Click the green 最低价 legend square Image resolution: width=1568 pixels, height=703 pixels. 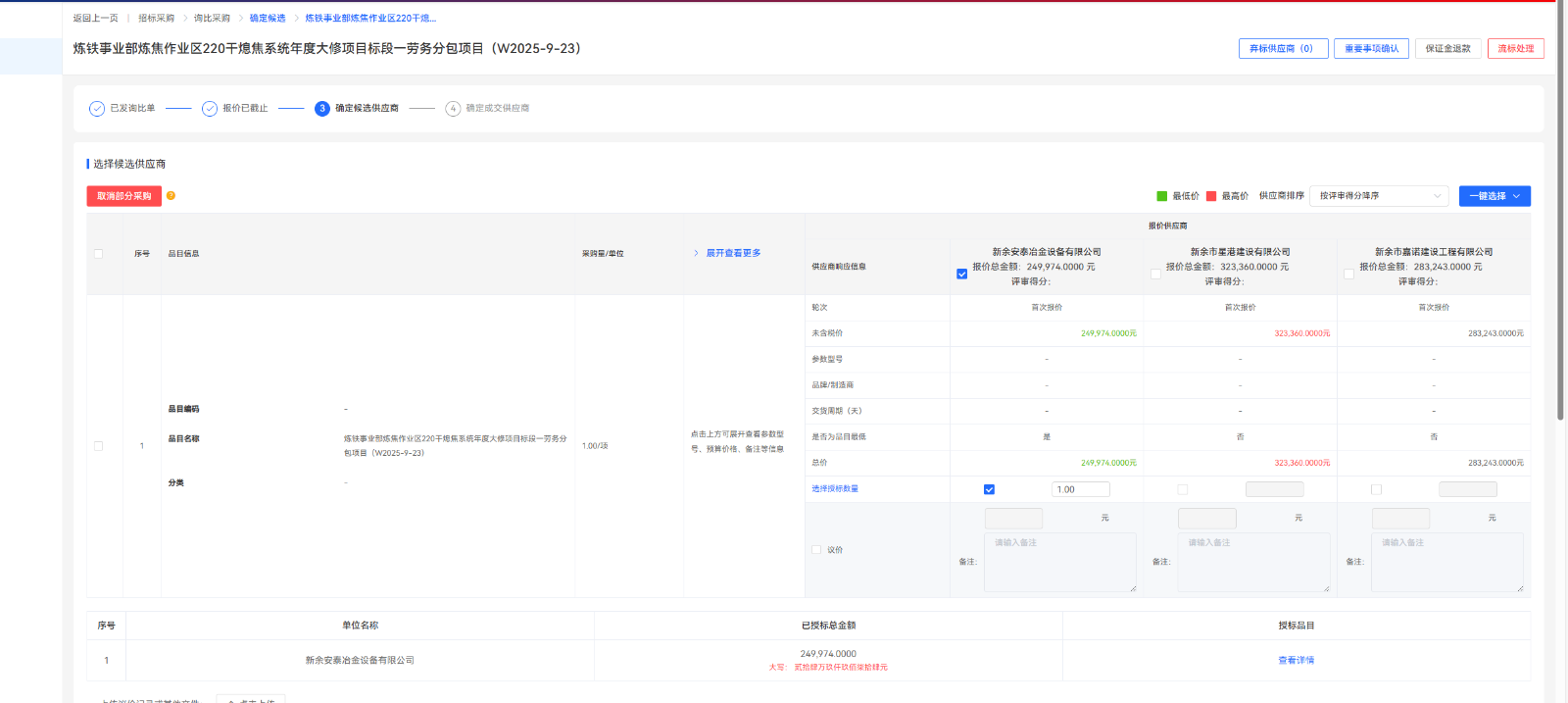pos(1162,196)
